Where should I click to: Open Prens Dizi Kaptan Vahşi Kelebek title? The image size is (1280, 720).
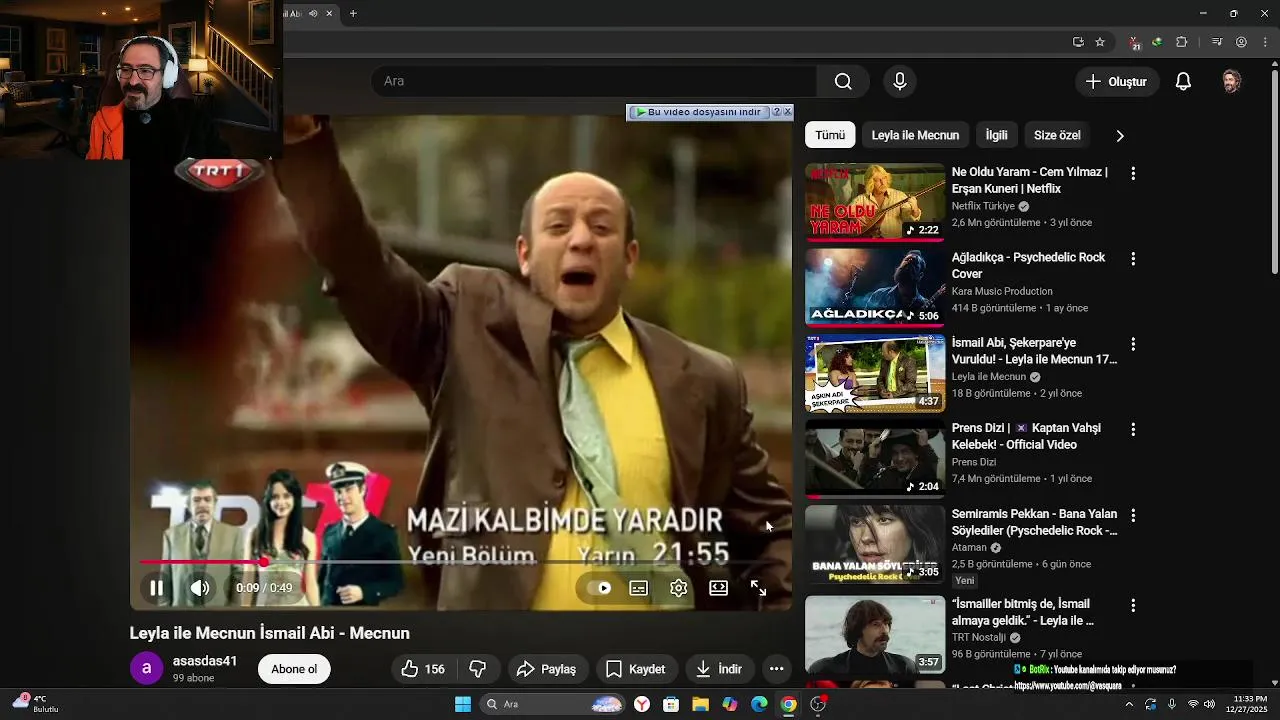pos(1026,436)
